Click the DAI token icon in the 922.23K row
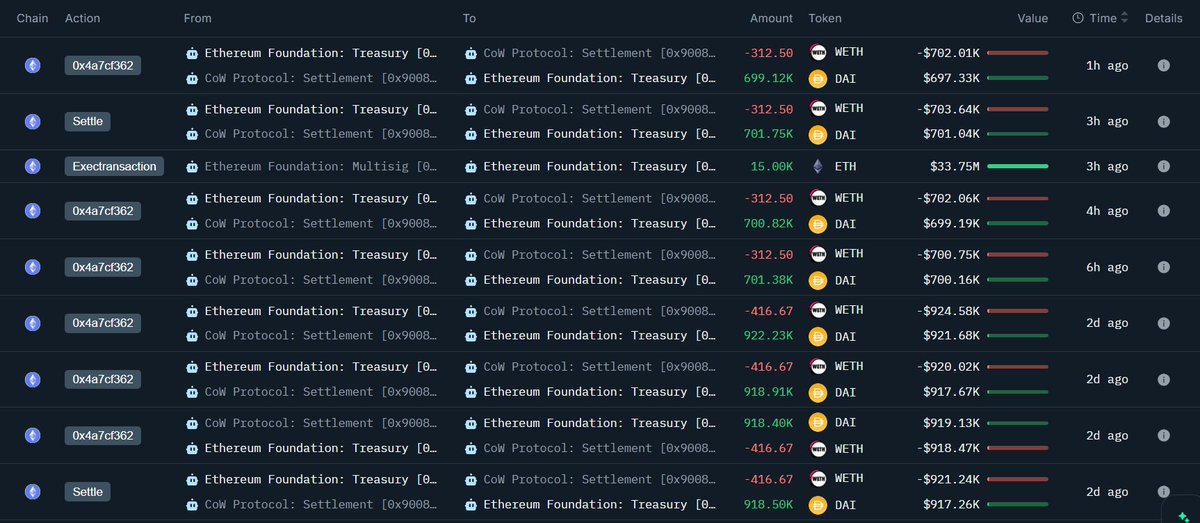This screenshot has height=523, width=1200. click(817, 336)
